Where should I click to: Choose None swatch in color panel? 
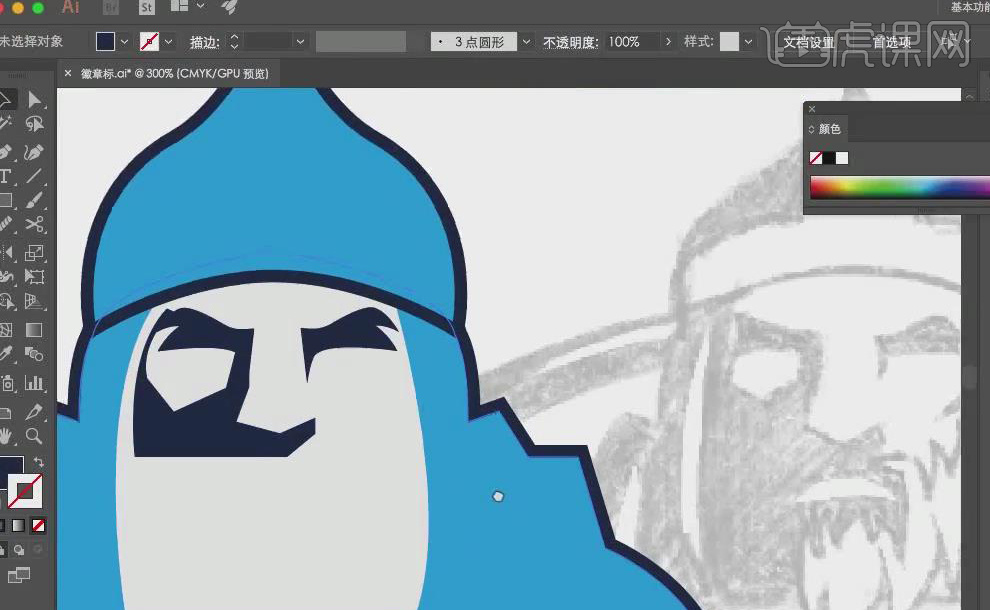tap(816, 158)
